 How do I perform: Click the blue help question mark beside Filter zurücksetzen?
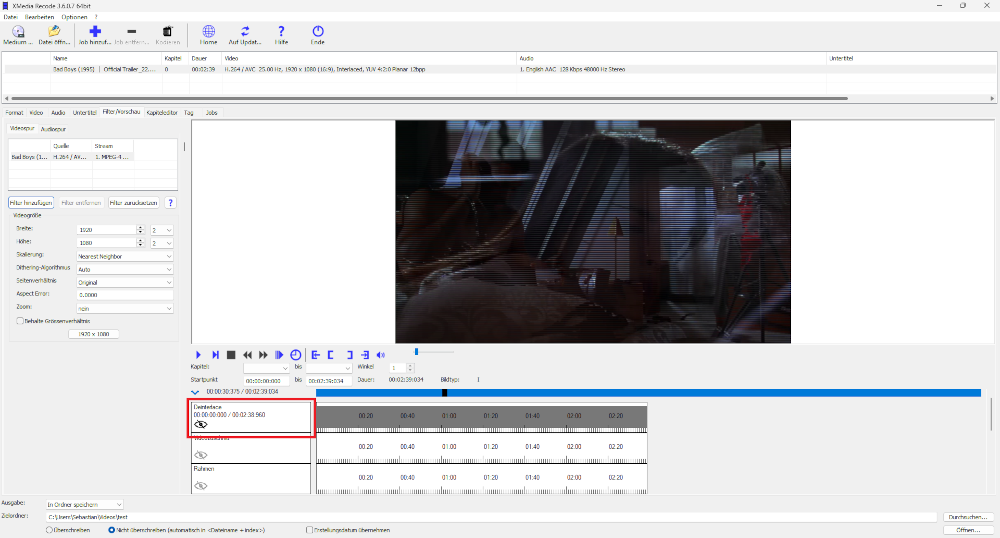click(x=170, y=203)
